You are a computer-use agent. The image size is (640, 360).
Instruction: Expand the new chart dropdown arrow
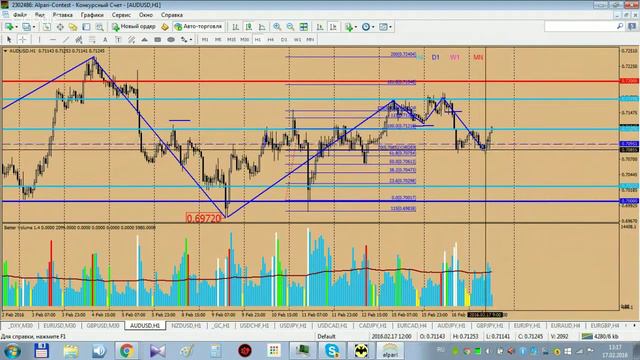16,27
